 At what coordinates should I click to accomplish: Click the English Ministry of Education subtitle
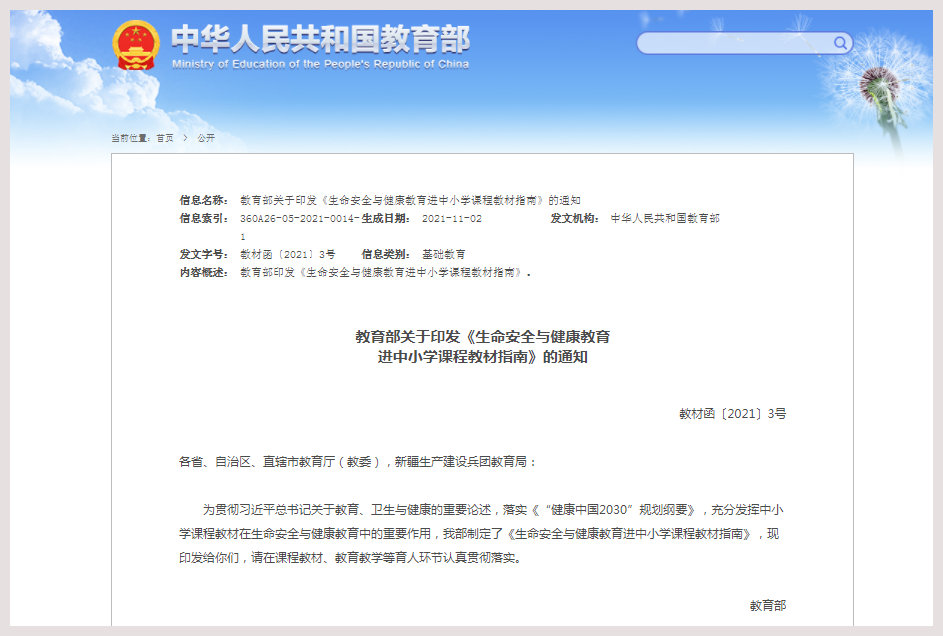click(320, 64)
